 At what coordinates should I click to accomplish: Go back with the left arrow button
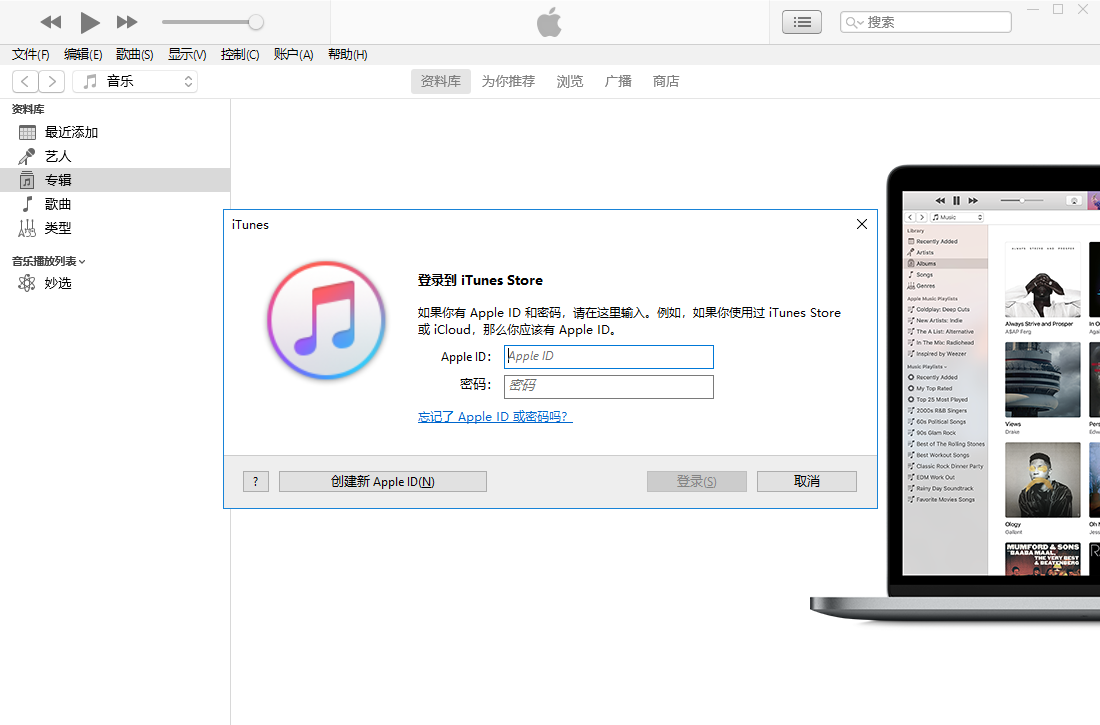point(25,81)
